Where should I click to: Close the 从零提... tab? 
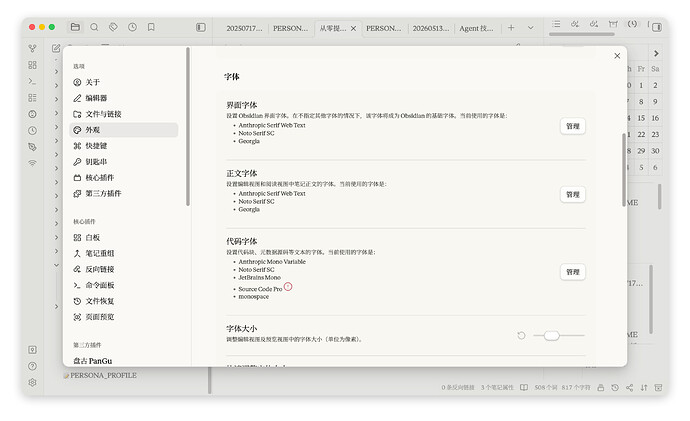(x=353, y=28)
